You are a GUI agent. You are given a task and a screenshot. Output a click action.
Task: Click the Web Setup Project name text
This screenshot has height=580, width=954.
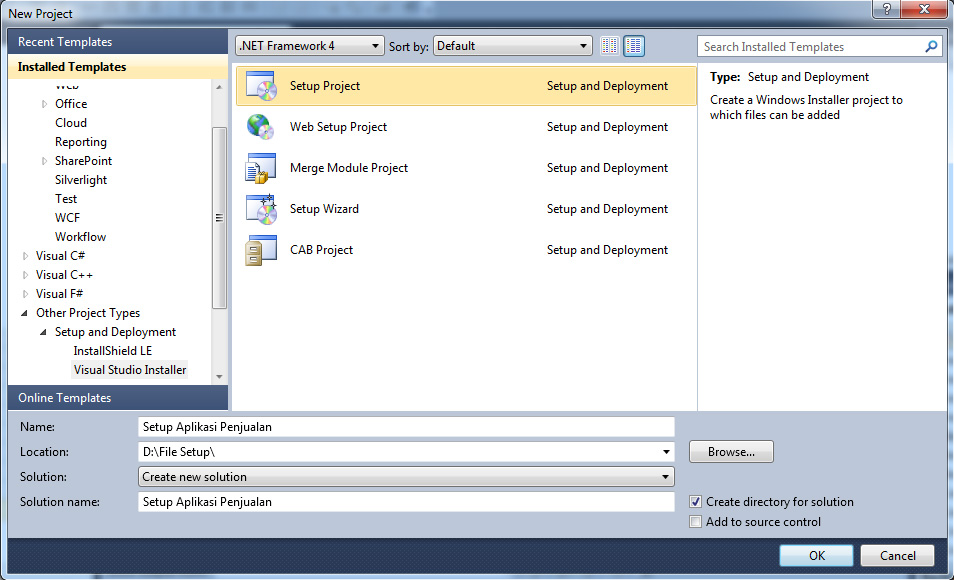338,127
